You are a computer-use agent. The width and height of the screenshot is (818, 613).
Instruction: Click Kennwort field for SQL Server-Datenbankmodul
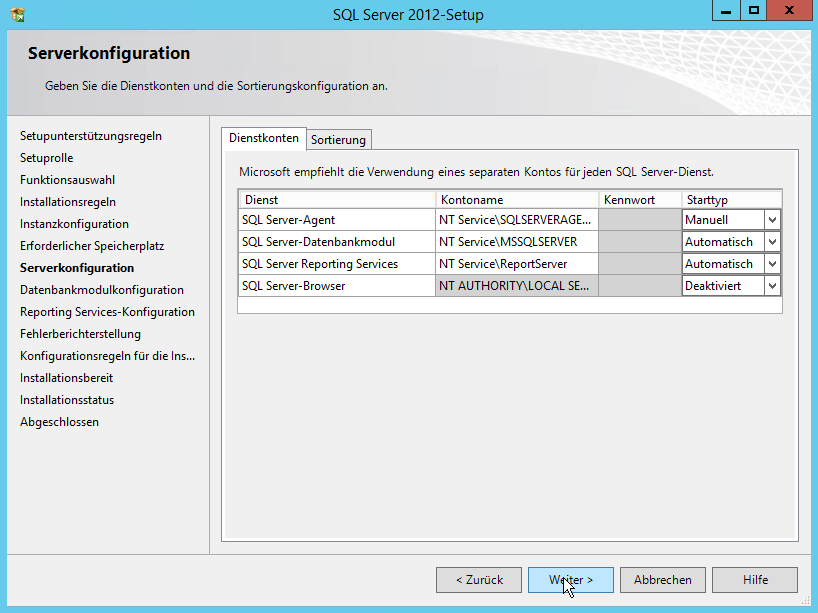(x=640, y=242)
